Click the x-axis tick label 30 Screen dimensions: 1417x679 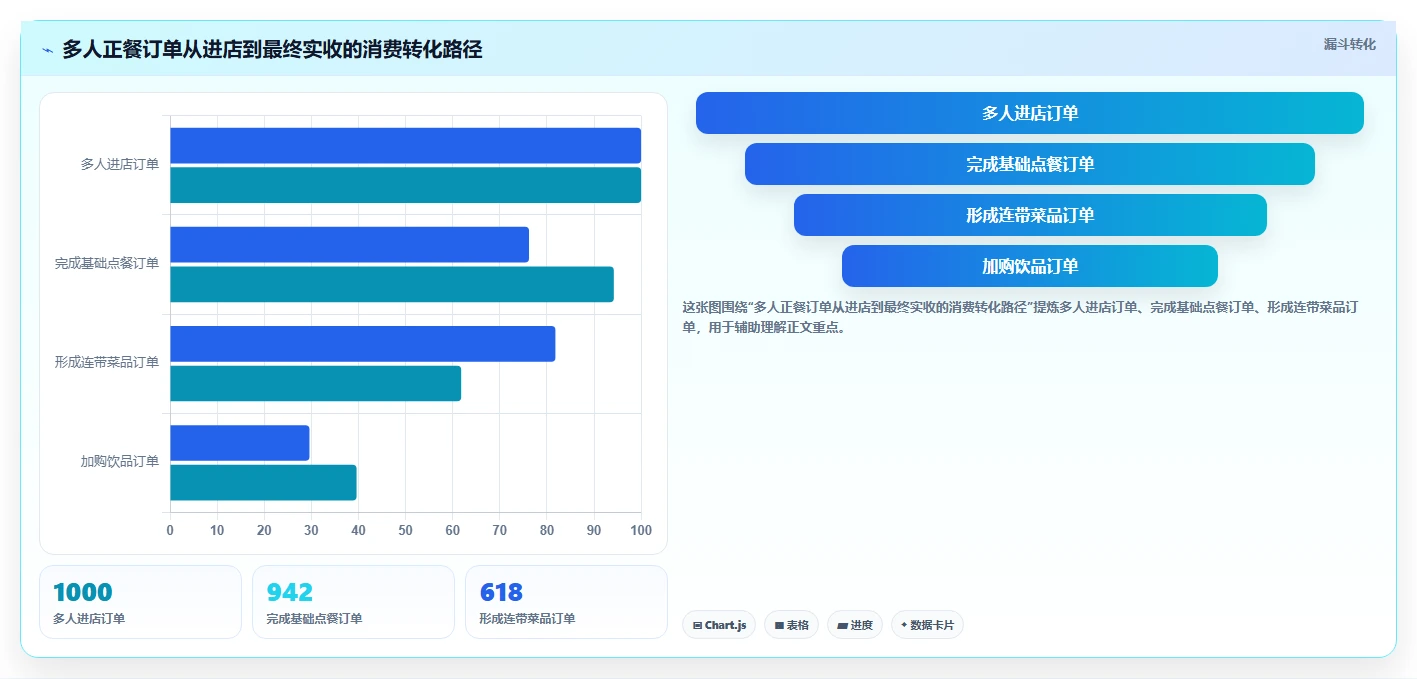[311, 530]
